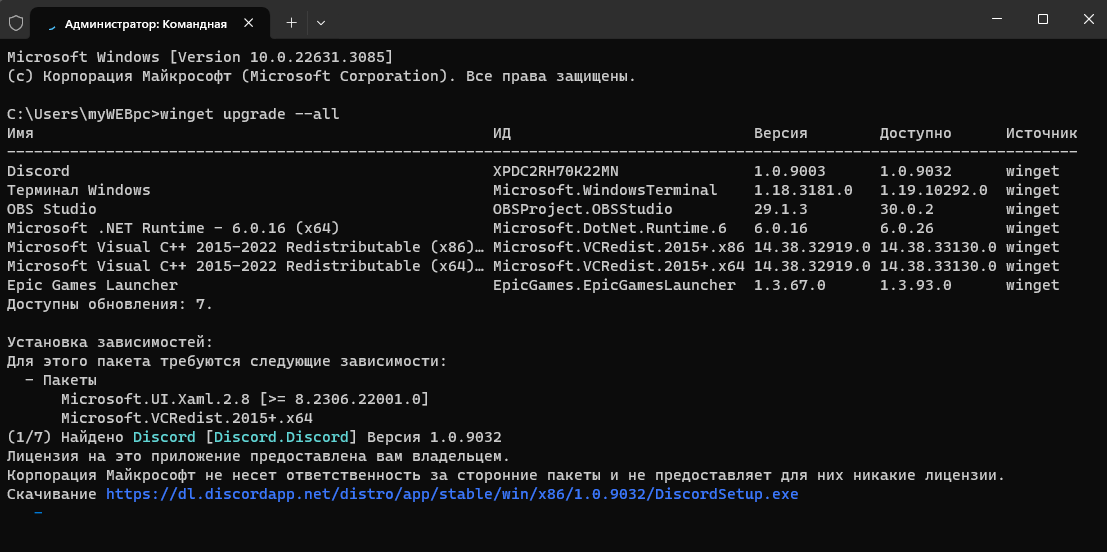Click the Microsoft.WindowsTerminal ID text

coord(605,190)
